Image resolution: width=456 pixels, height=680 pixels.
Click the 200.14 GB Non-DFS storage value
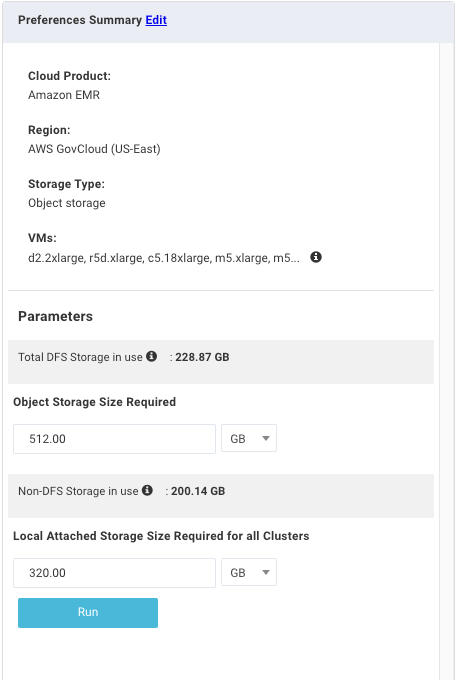(x=198, y=491)
